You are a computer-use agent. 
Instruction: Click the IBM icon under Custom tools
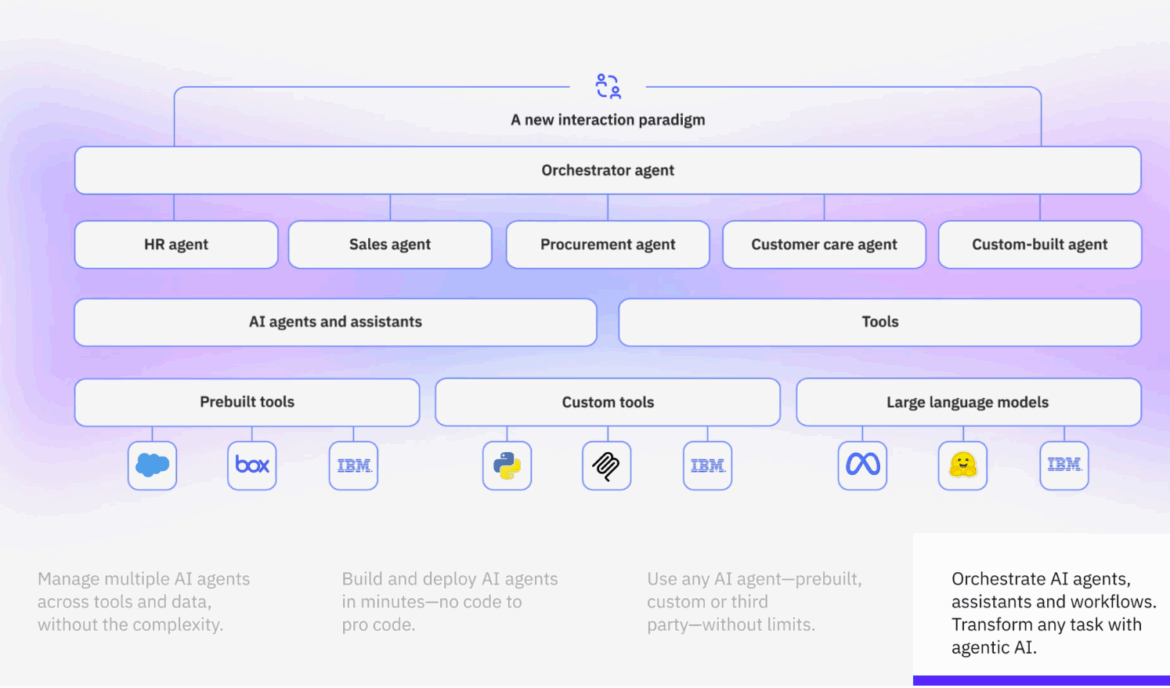click(x=708, y=465)
